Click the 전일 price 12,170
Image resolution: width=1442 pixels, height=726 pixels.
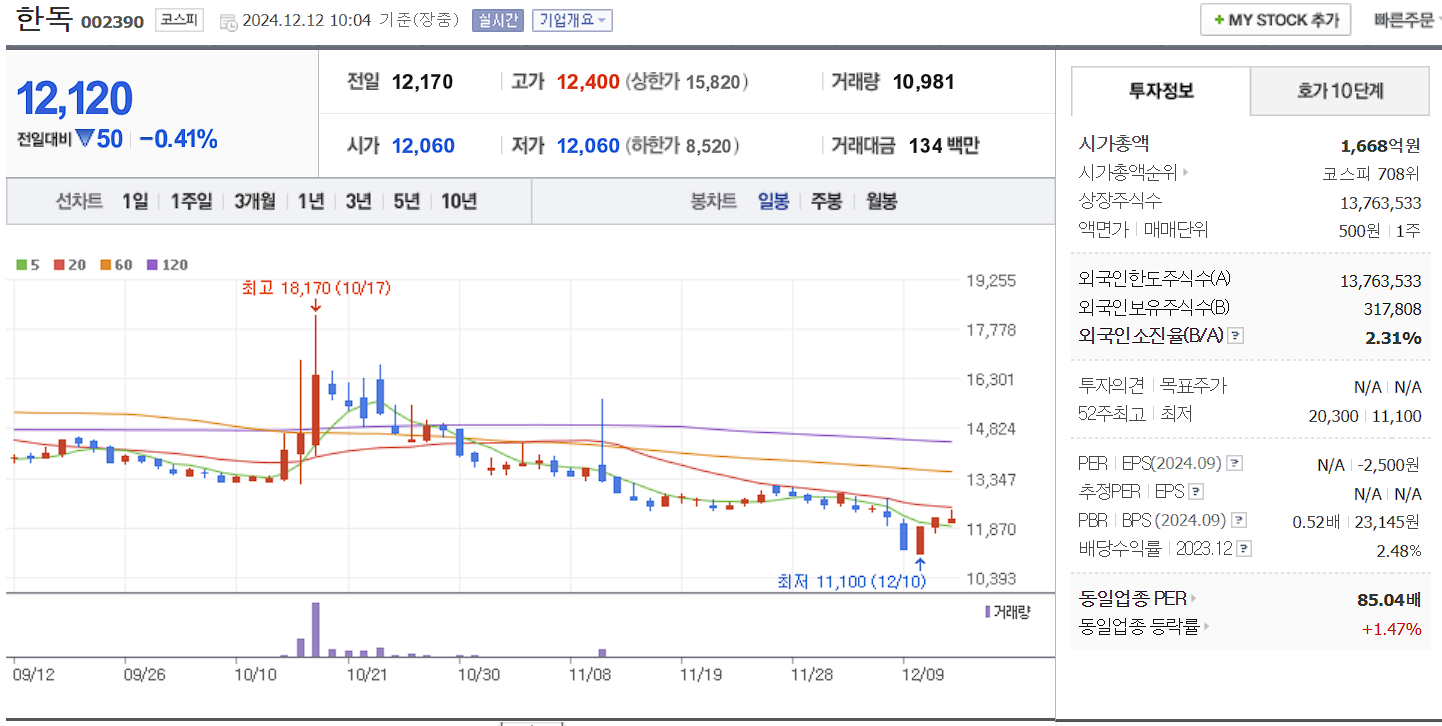[x=422, y=82]
